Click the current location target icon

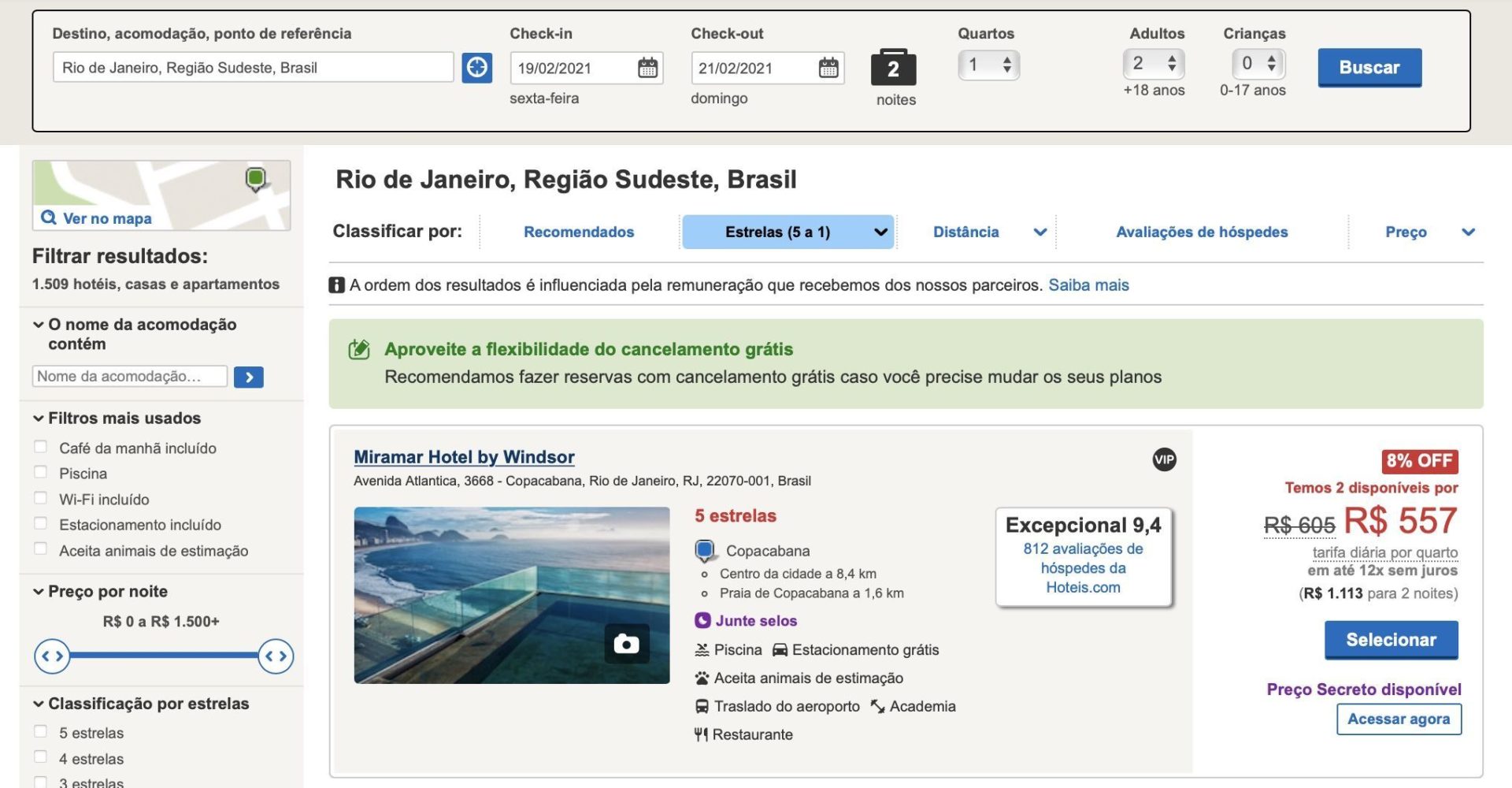click(476, 68)
